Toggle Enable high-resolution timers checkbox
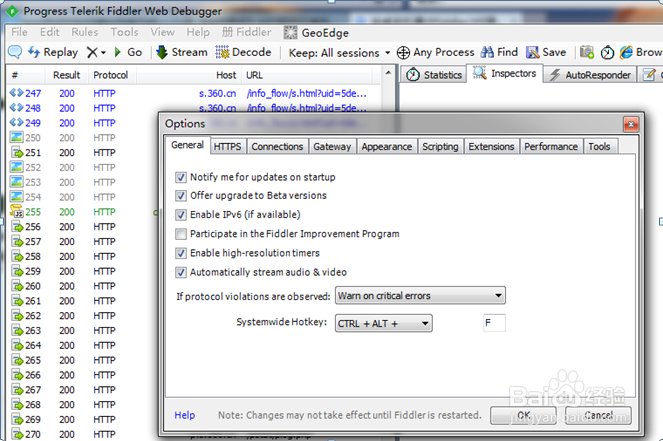The image size is (663, 441). click(x=181, y=253)
